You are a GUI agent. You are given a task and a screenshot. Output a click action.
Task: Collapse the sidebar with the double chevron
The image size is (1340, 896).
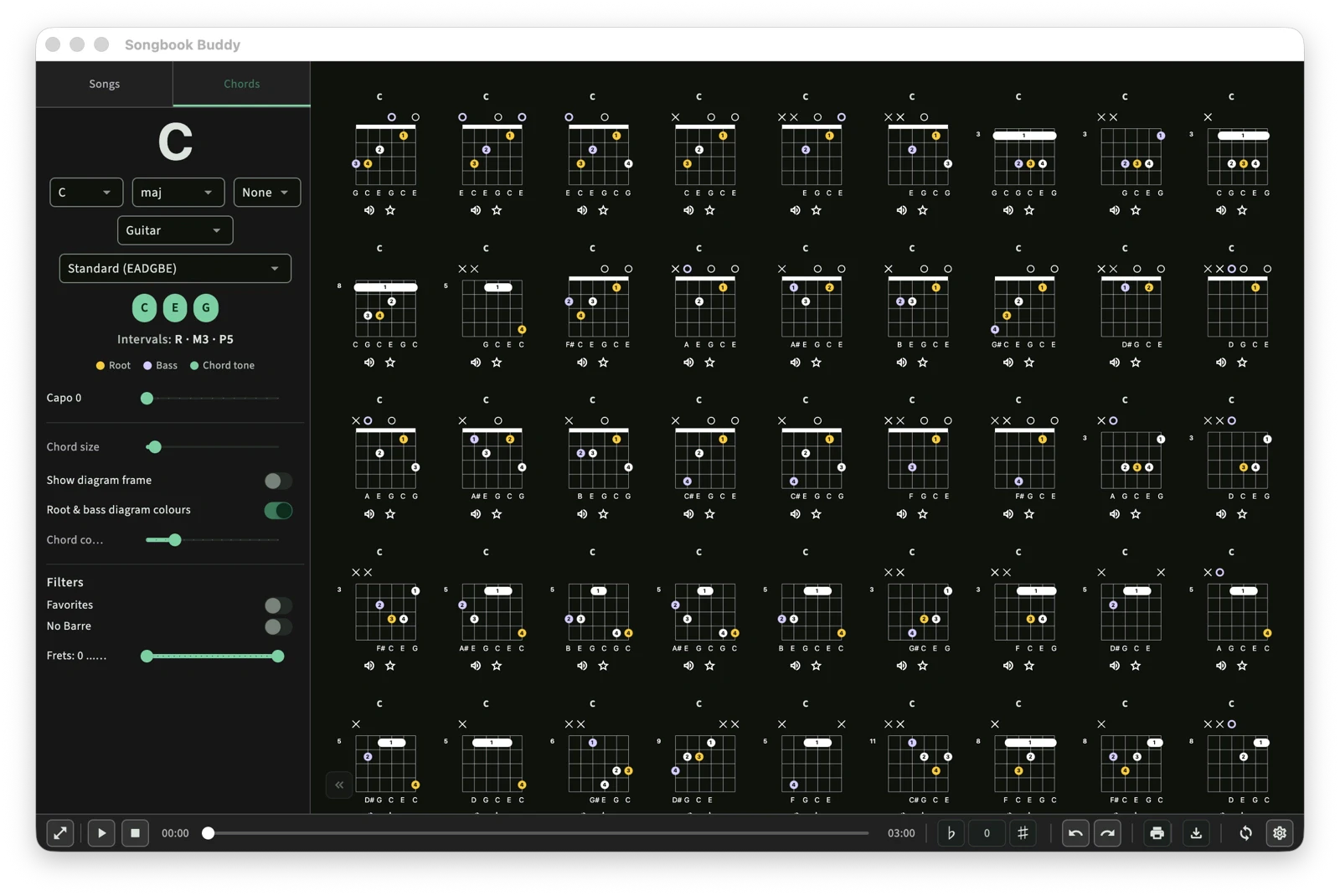click(339, 785)
